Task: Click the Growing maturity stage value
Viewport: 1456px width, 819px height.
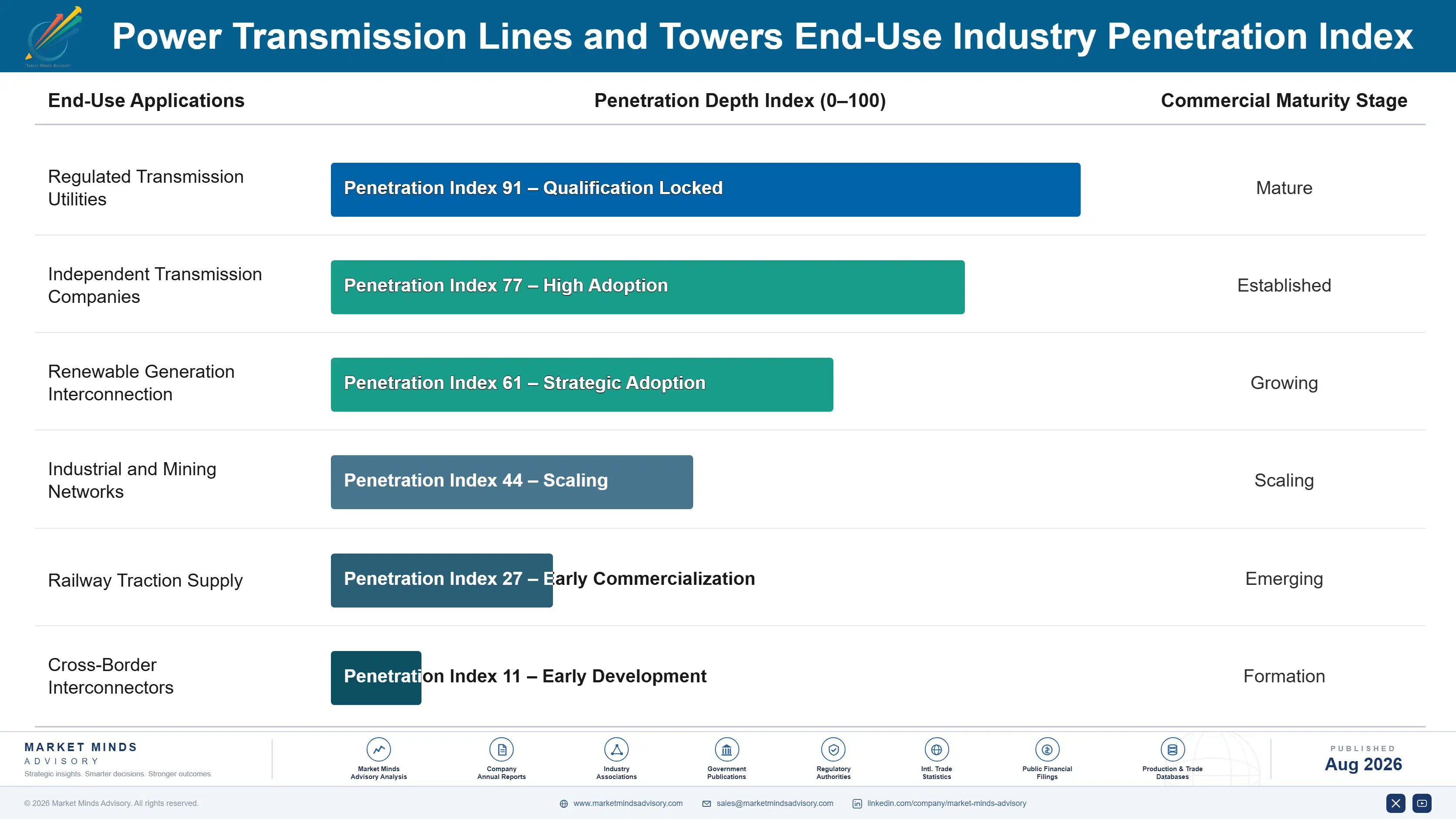Action: [x=1284, y=383]
